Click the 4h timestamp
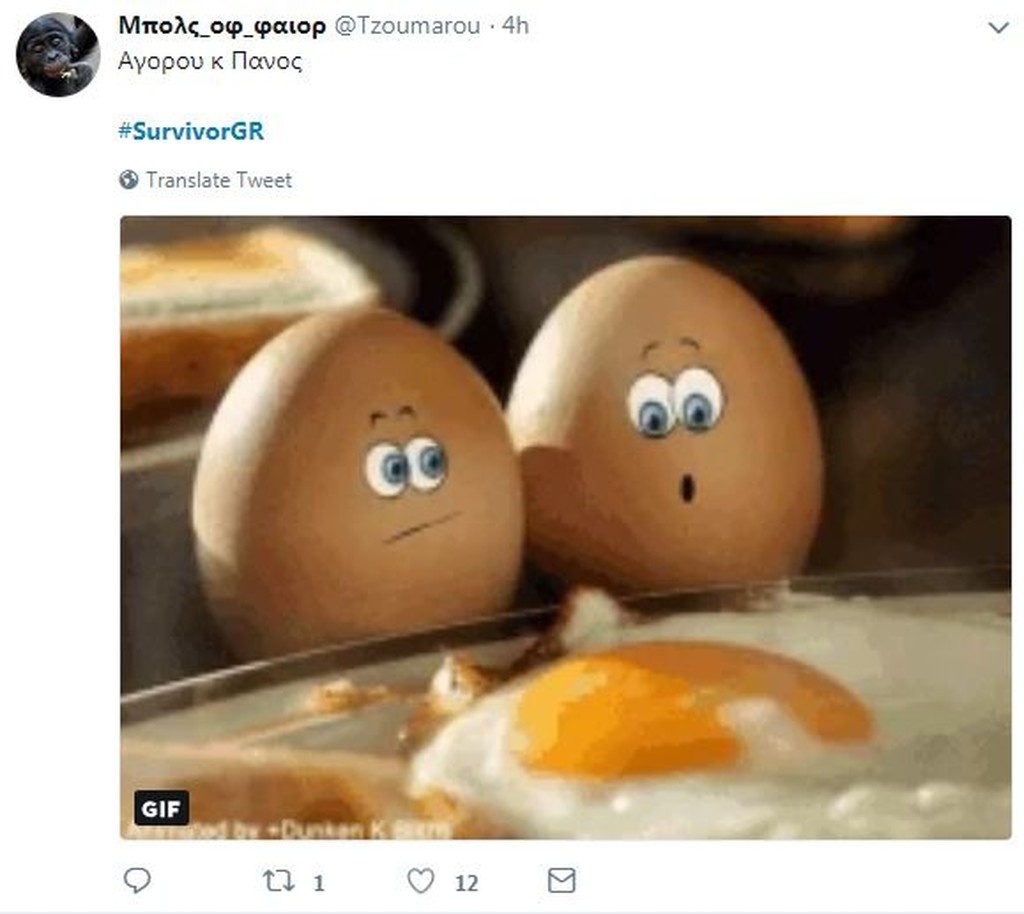This screenshot has width=1024, height=914. [514, 27]
